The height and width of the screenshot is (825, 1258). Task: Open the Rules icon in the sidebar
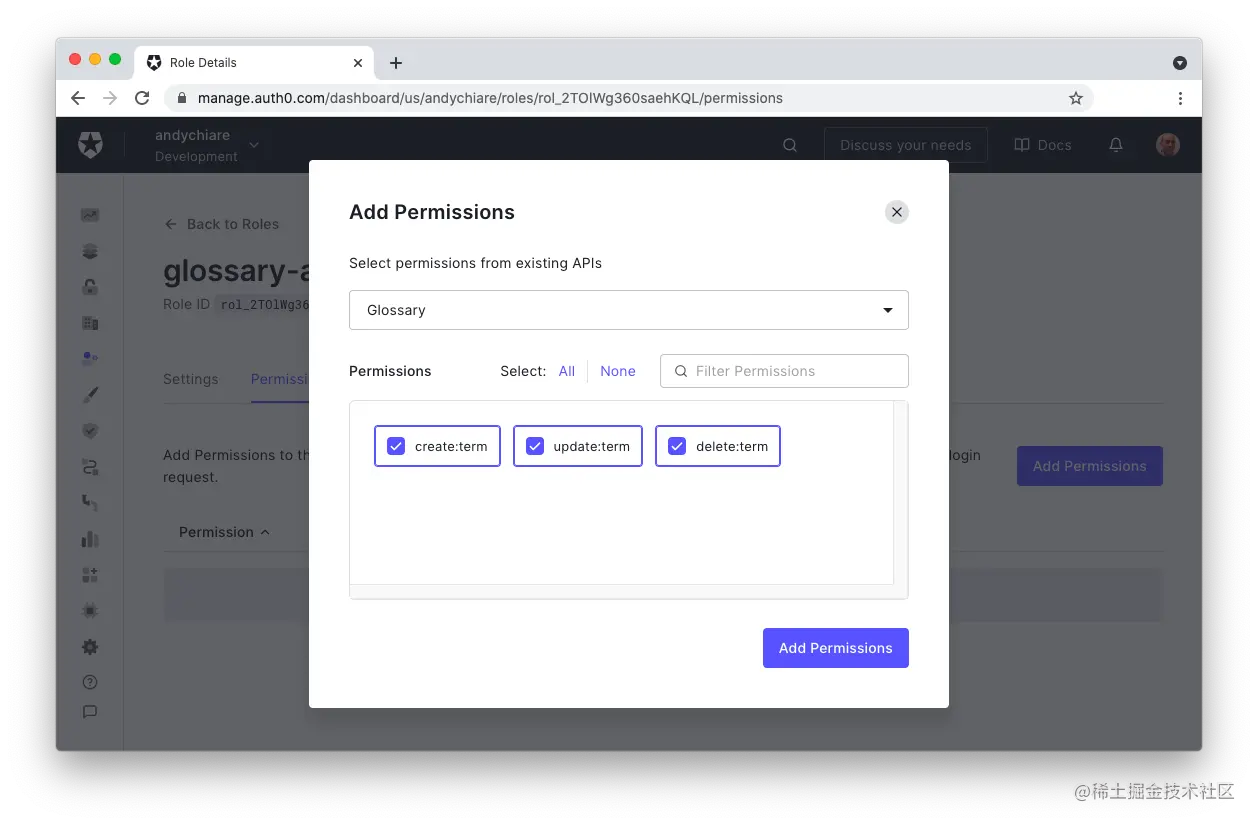tap(90, 466)
